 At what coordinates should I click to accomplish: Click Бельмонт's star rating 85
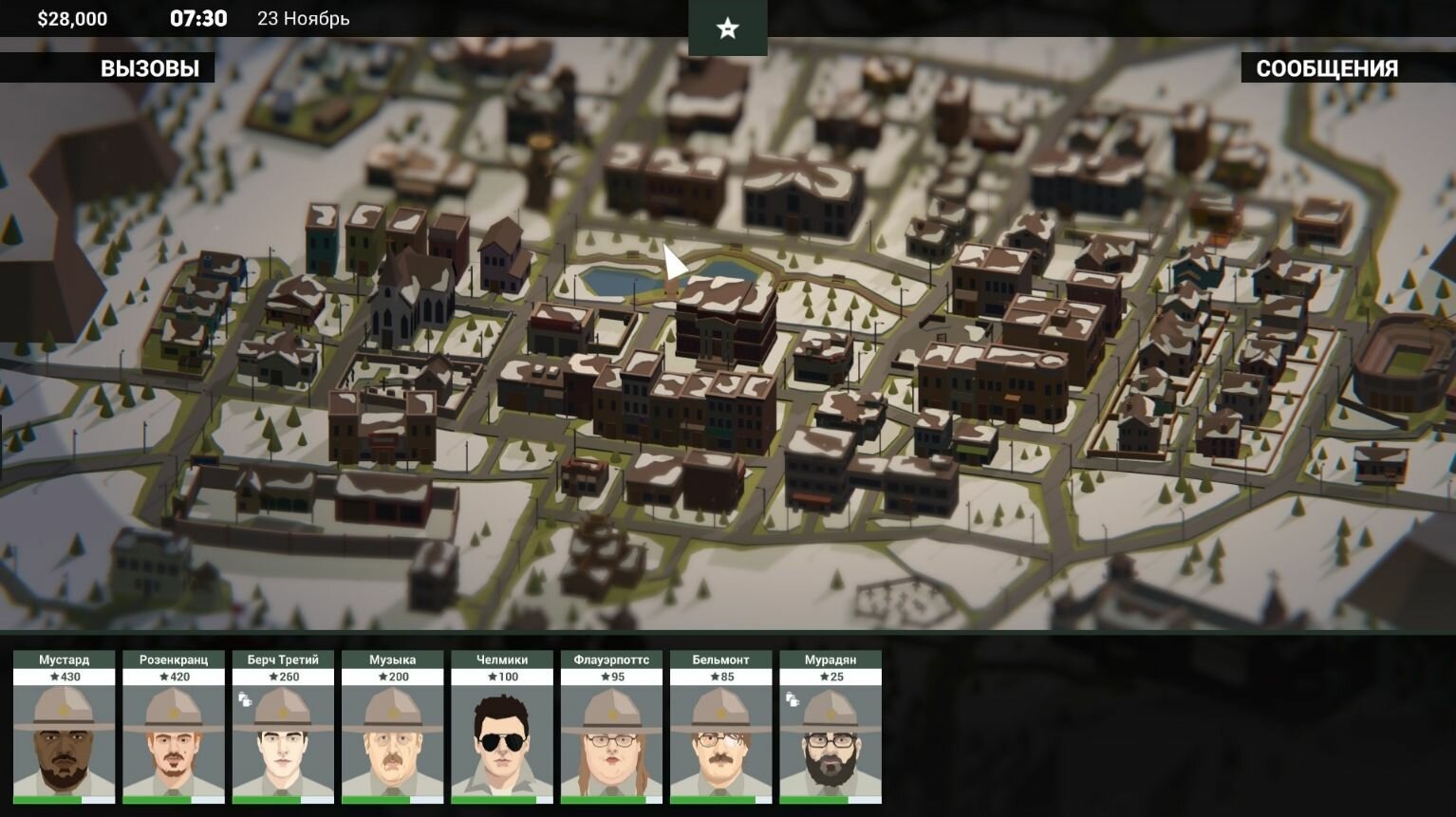[x=720, y=677]
